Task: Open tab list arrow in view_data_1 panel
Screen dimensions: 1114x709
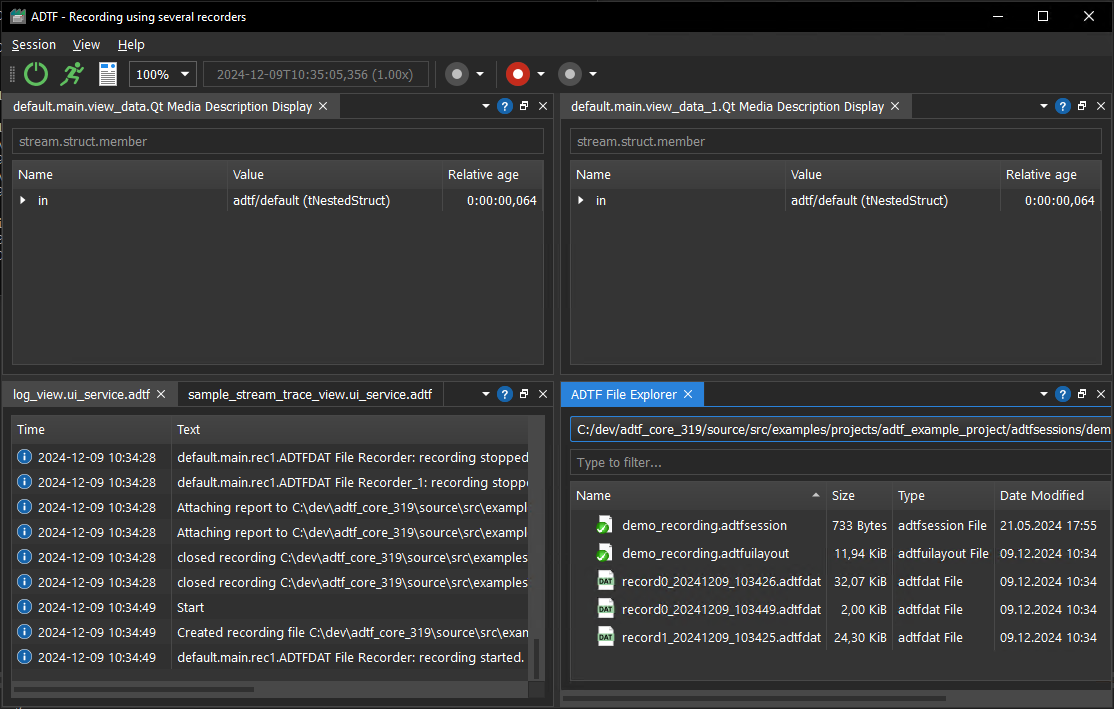Action: 1044,106
